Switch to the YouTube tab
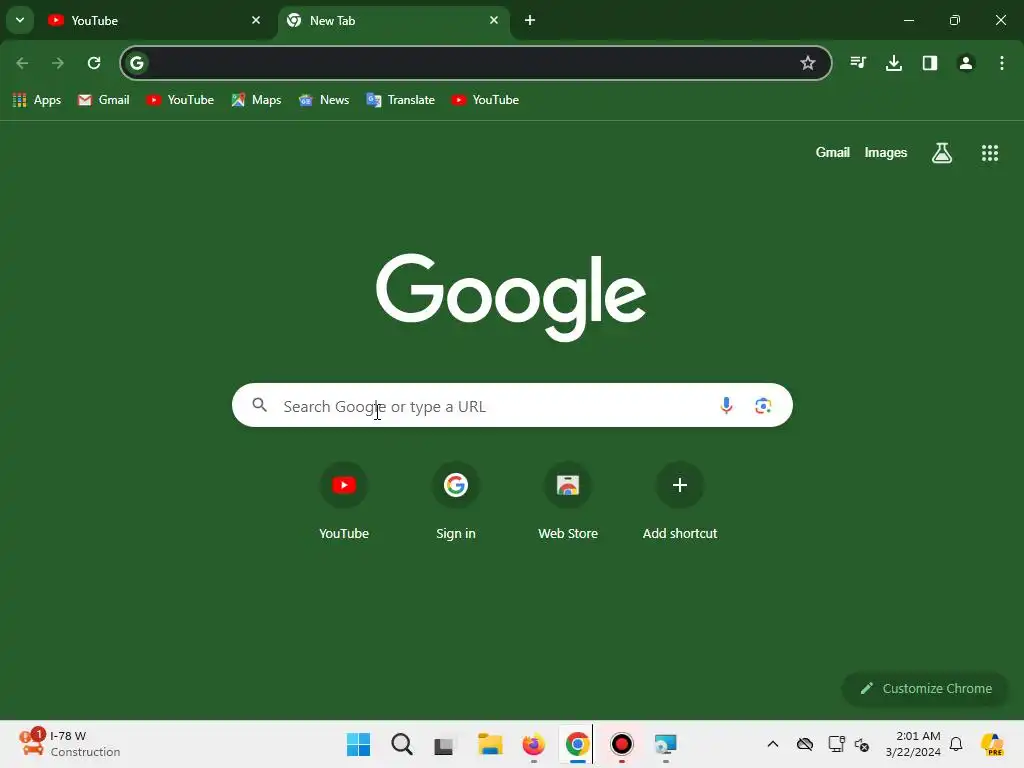The image size is (1024, 768). (155, 20)
